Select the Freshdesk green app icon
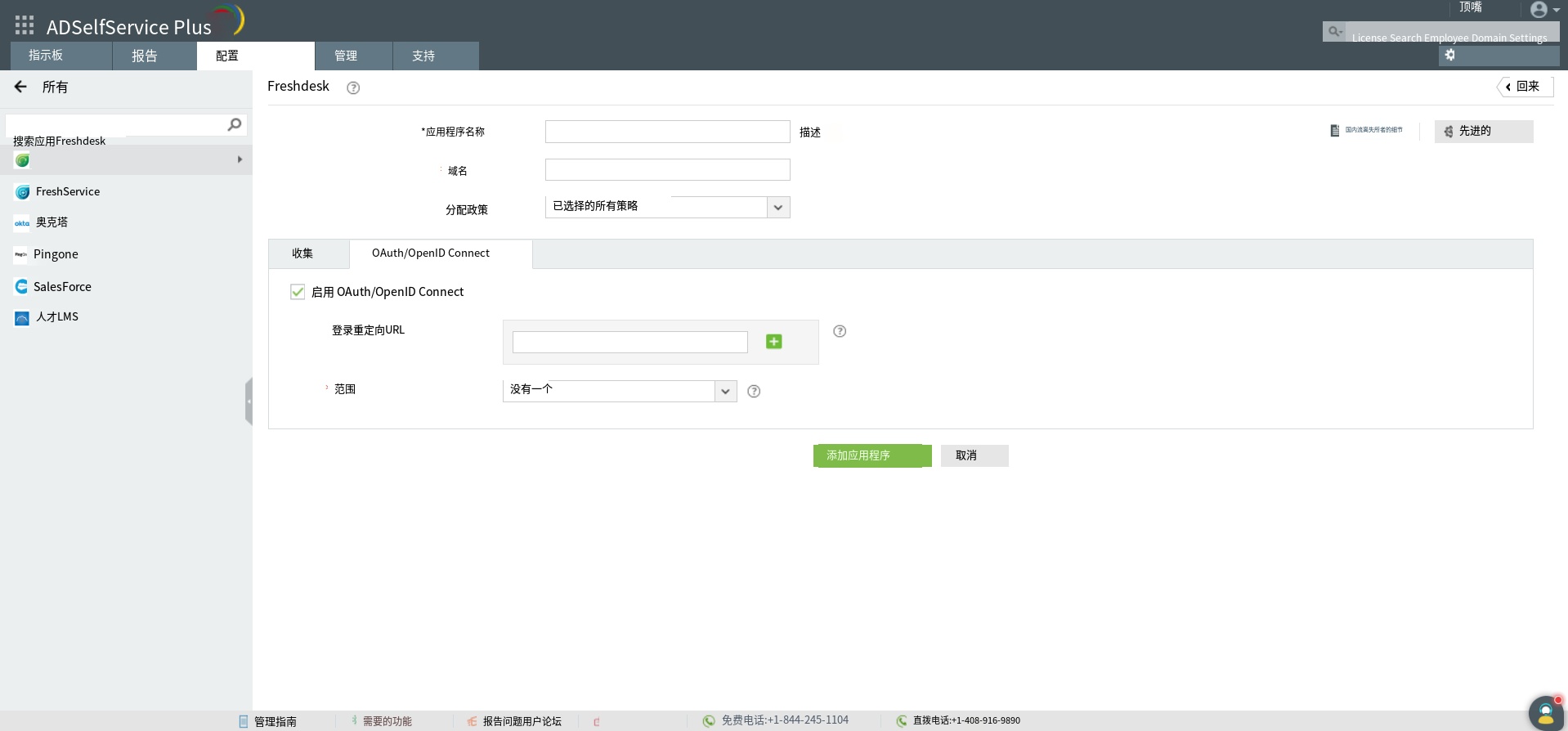This screenshot has width=1568, height=731. coord(22,160)
